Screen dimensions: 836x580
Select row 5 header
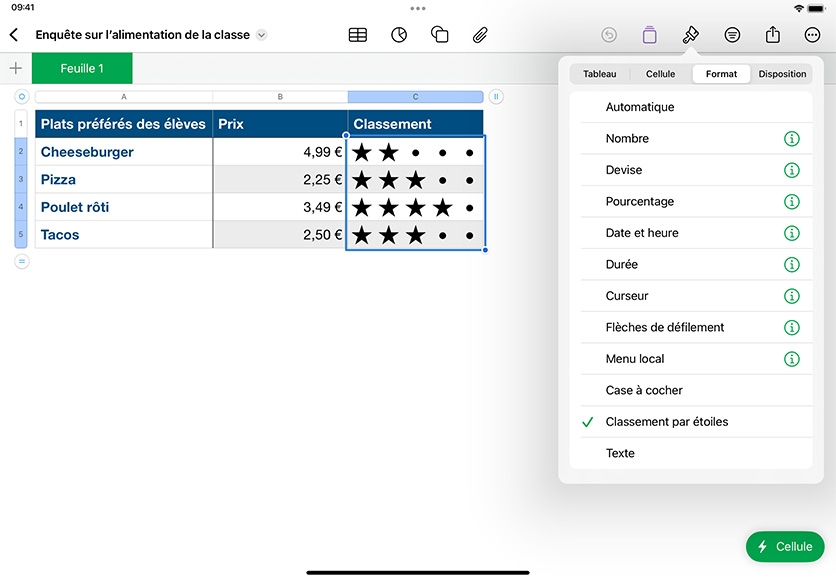click(x=21, y=235)
